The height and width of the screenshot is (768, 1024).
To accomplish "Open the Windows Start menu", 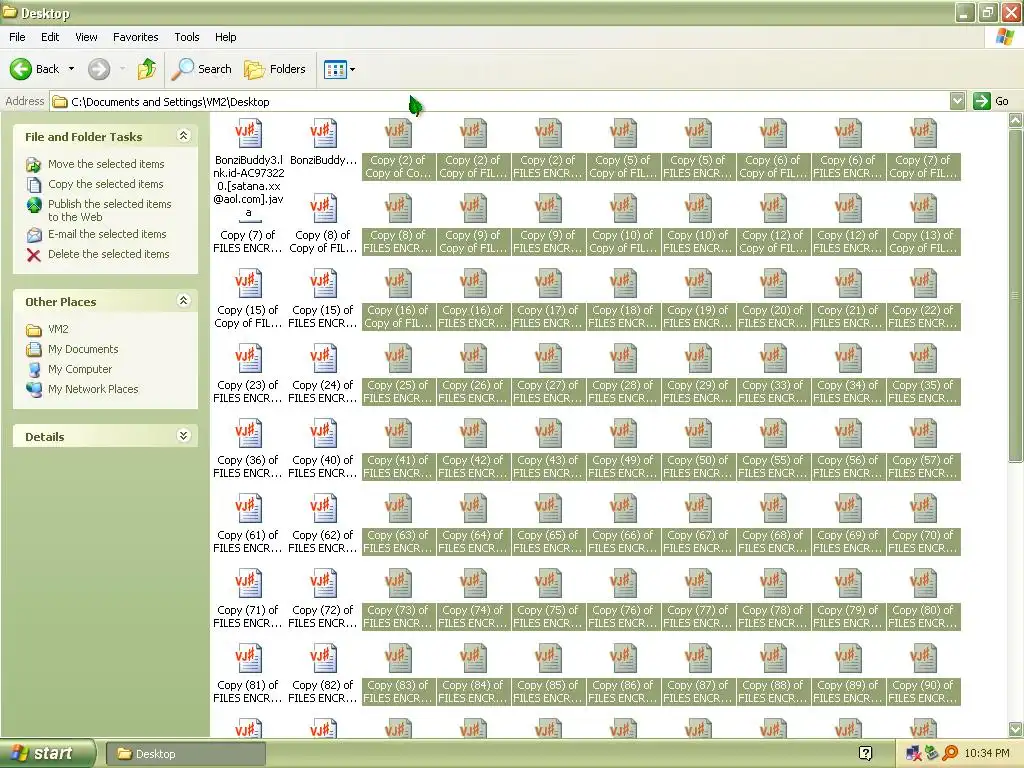I will coord(48,754).
